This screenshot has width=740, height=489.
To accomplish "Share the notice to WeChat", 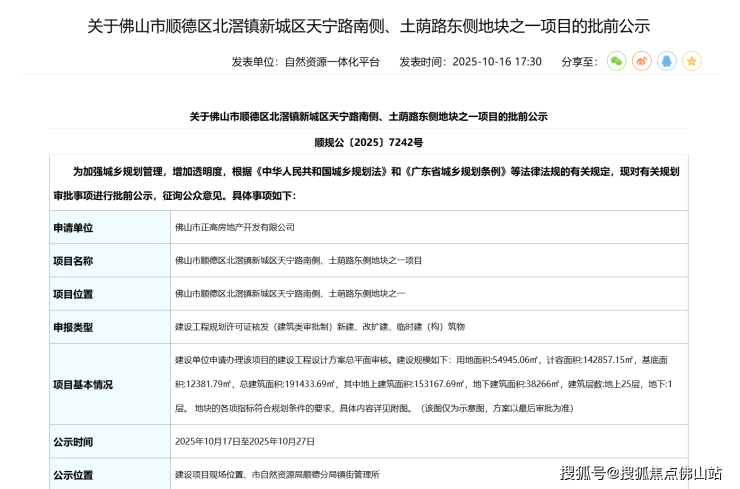I will 617,61.
